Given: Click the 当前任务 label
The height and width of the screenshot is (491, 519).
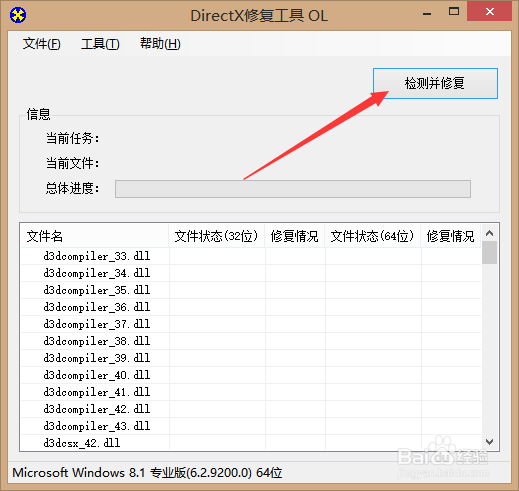Looking at the screenshot, I should coord(72,138).
